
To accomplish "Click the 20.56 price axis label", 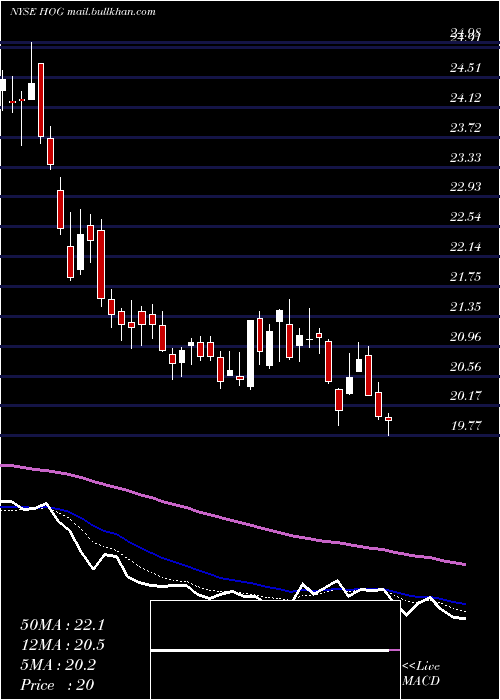I will [x=466, y=366].
